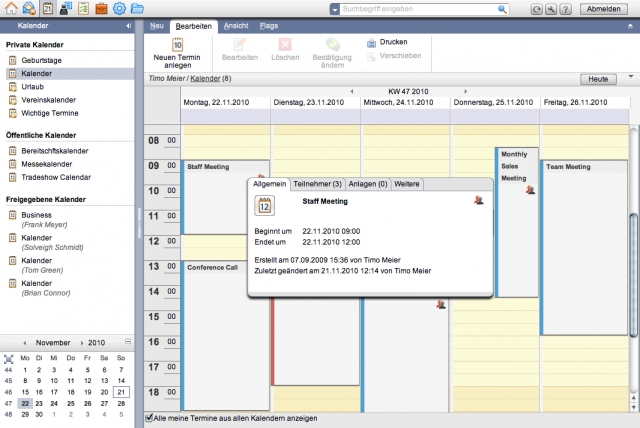This screenshot has width=640, height=428.
Task: Open the search field dropdown arrow
Action: click(x=333, y=9)
